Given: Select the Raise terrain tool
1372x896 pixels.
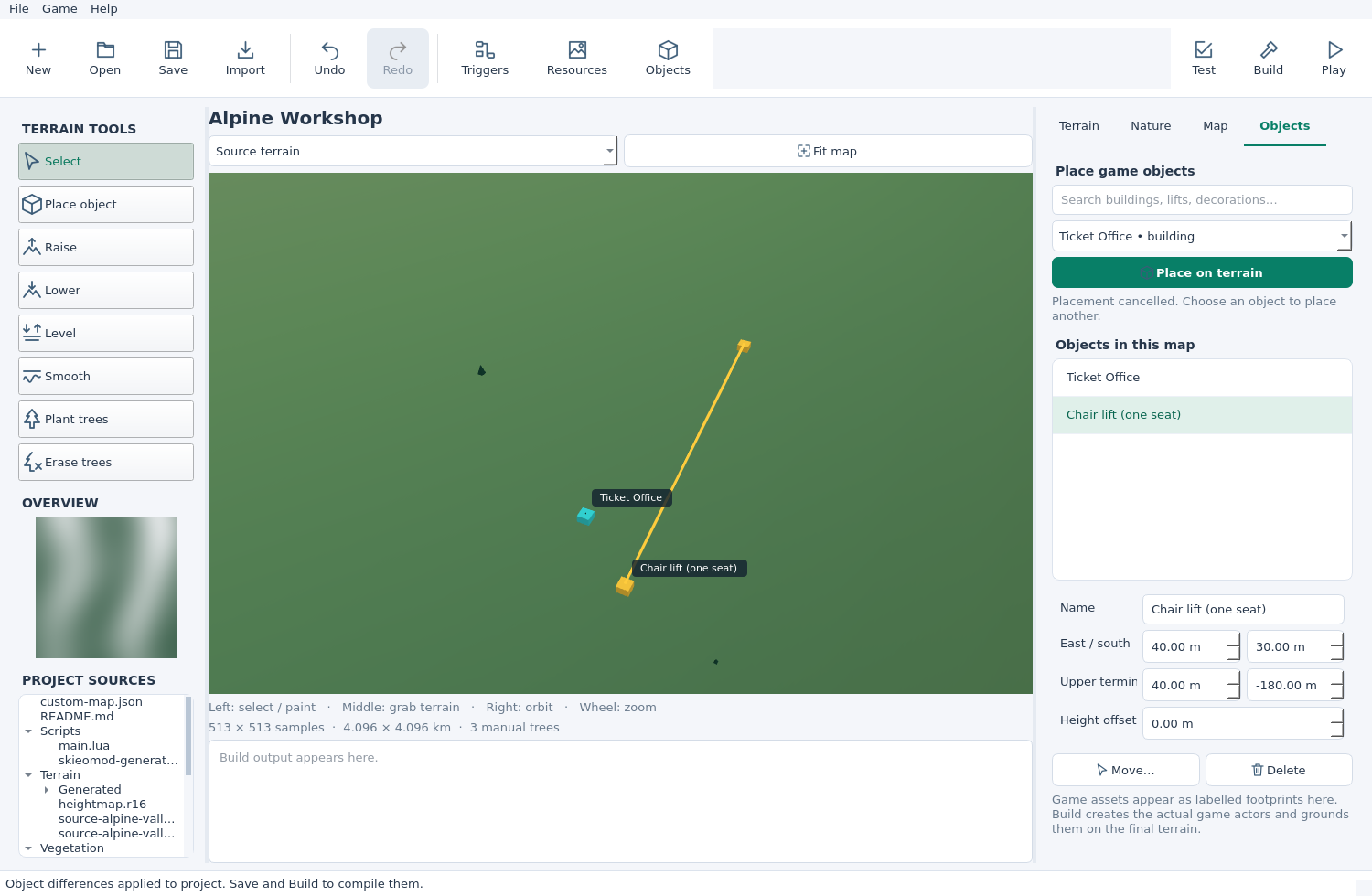Looking at the screenshot, I should point(106,247).
